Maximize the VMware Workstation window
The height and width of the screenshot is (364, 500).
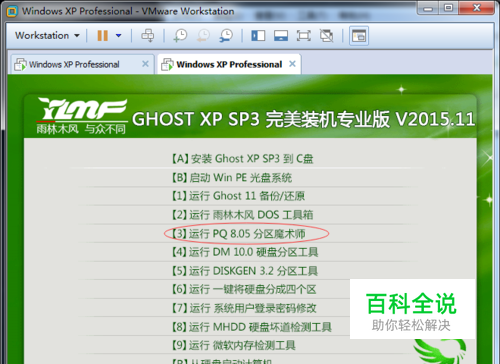click(x=449, y=8)
